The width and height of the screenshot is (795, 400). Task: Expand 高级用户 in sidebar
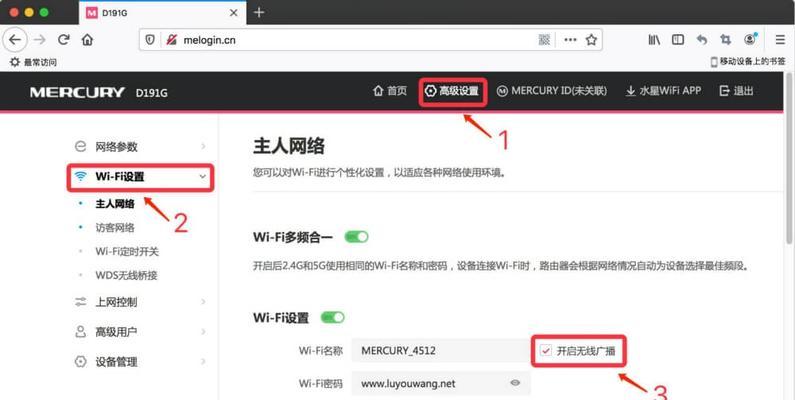click(x=140, y=332)
